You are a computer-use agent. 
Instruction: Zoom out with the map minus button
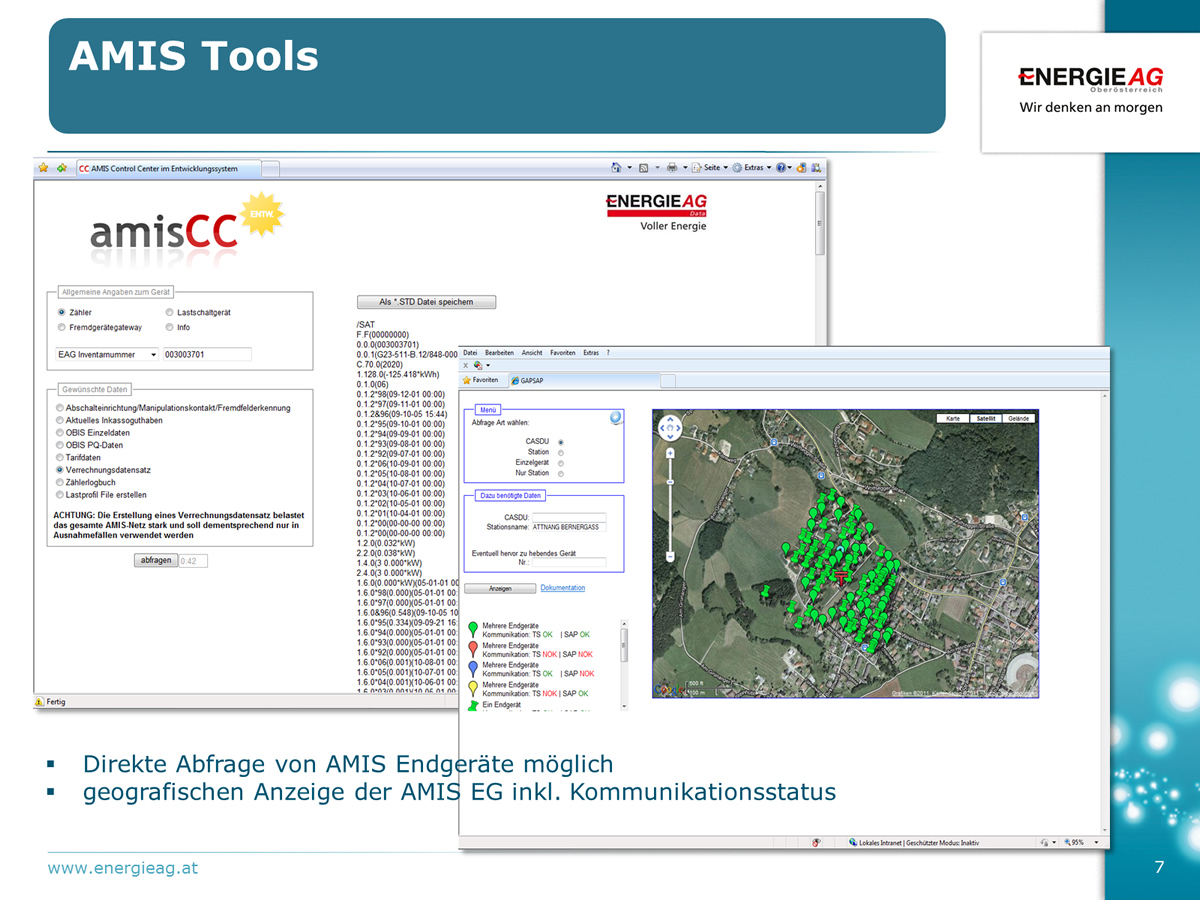click(x=670, y=556)
